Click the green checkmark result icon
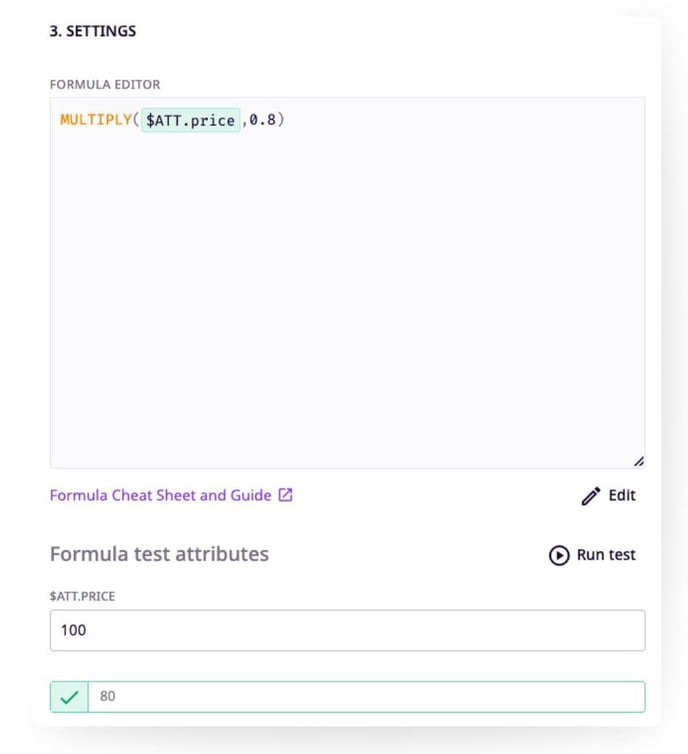This screenshot has height=754, width=688. (x=69, y=697)
